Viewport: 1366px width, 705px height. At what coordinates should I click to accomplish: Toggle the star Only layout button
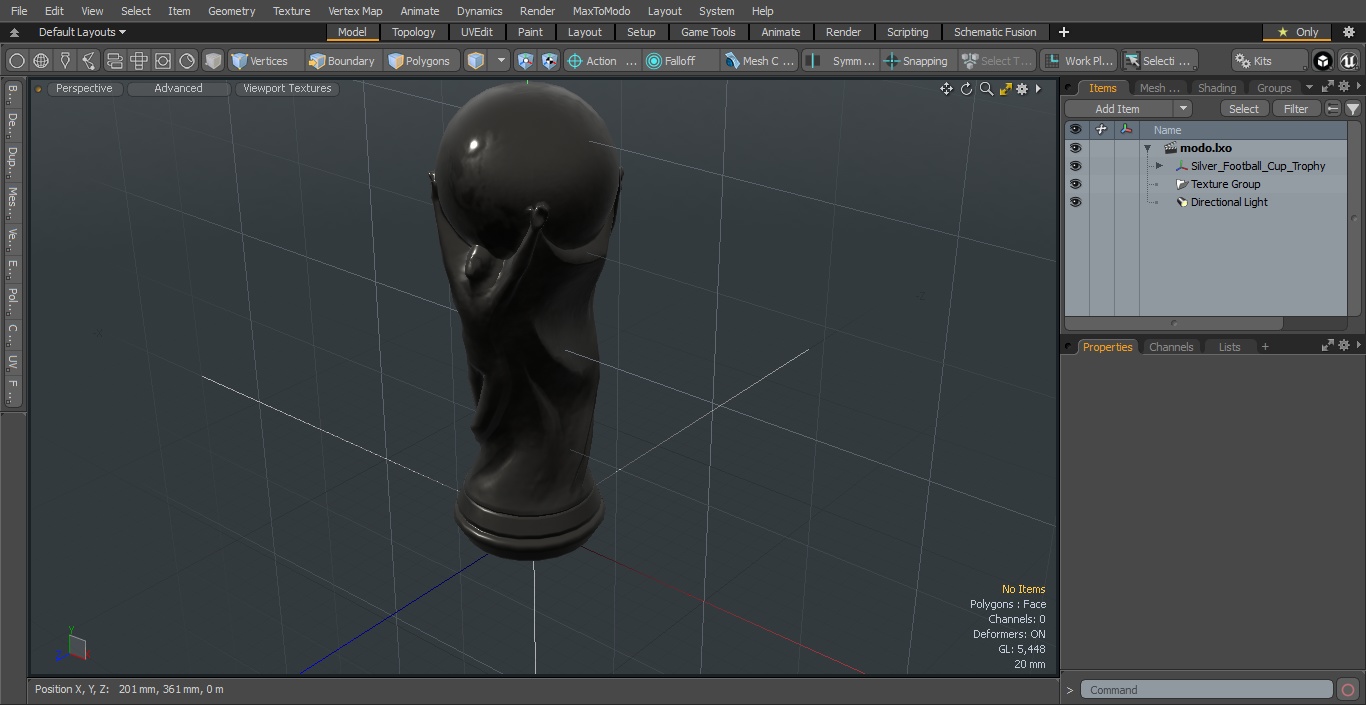[1298, 32]
